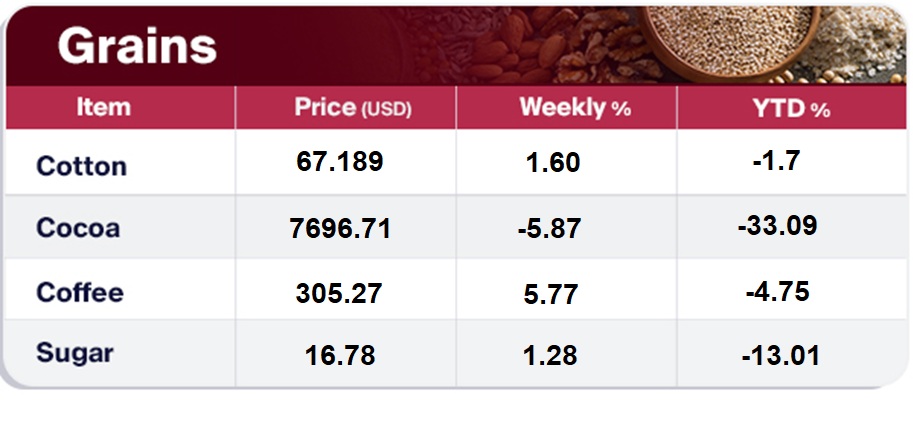
Task: Open the Sugar row label
Action: 75,352
